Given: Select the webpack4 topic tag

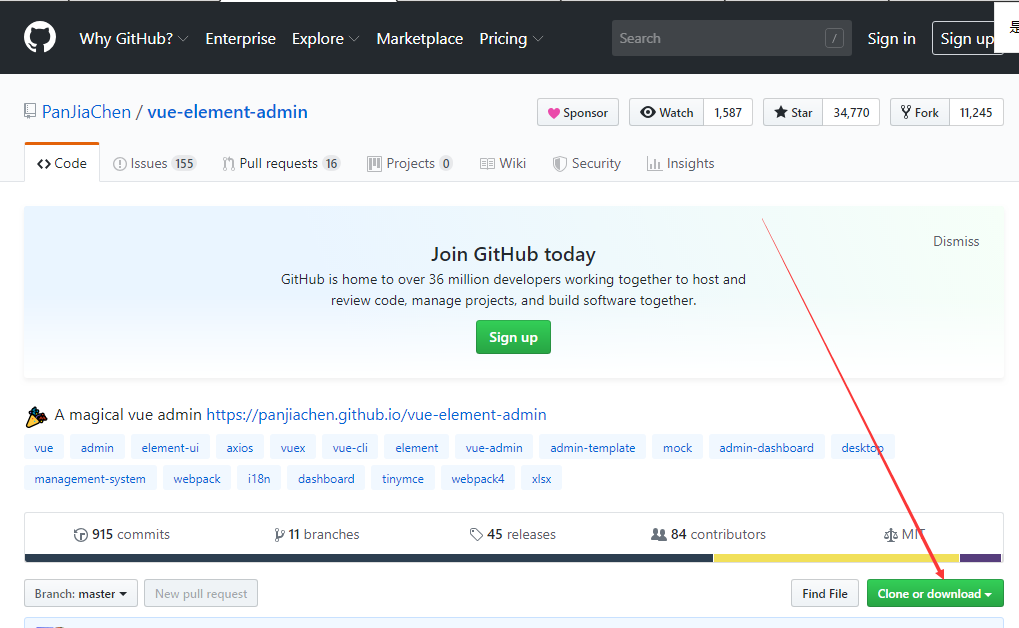Looking at the screenshot, I should [478, 479].
